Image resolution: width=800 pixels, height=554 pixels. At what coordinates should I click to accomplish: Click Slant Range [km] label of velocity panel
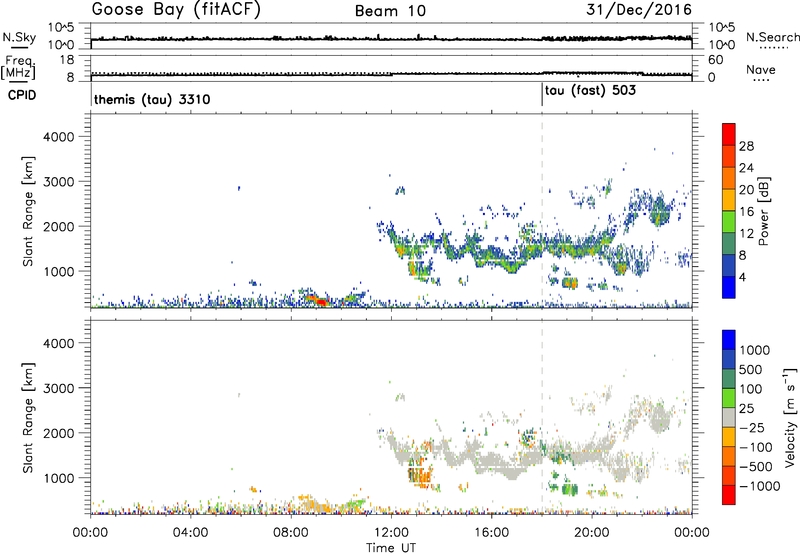pyautogui.click(x=28, y=418)
